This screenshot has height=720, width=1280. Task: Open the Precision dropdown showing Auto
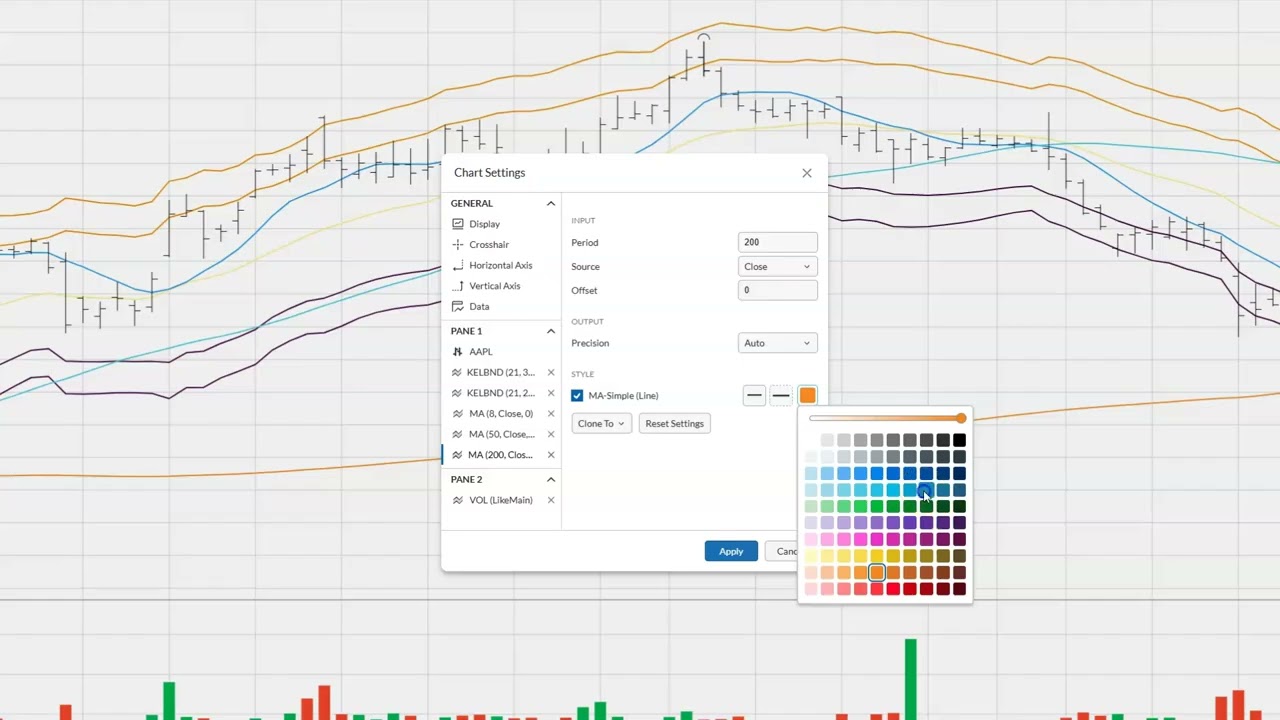pos(777,343)
